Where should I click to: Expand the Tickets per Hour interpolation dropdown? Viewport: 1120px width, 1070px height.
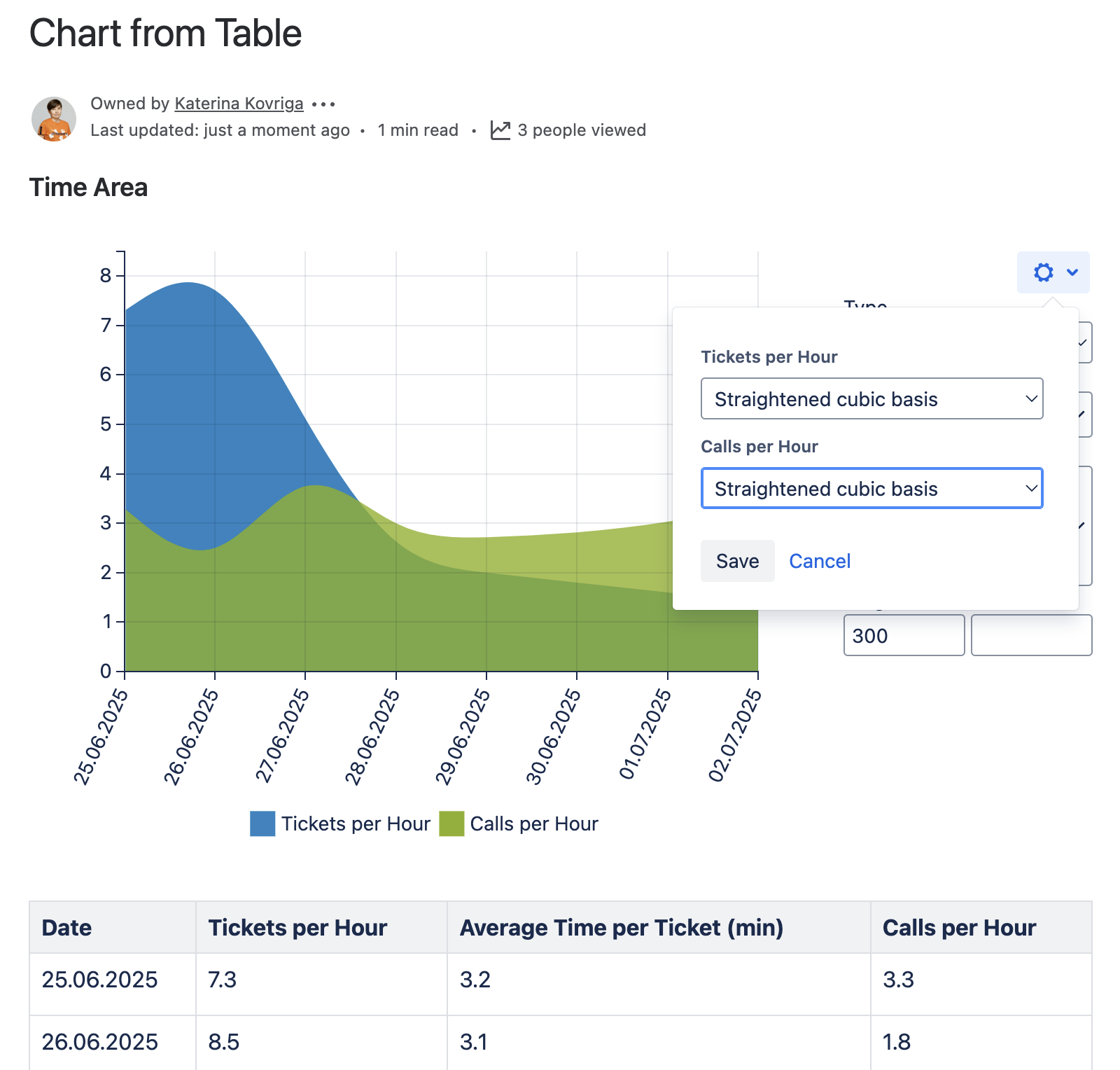click(x=871, y=399)
